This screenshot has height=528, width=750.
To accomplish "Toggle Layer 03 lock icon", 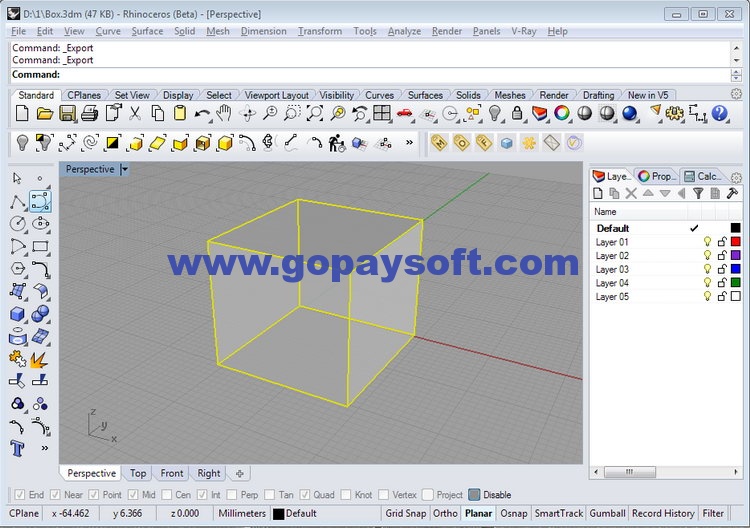I will [x=722, y=269].
